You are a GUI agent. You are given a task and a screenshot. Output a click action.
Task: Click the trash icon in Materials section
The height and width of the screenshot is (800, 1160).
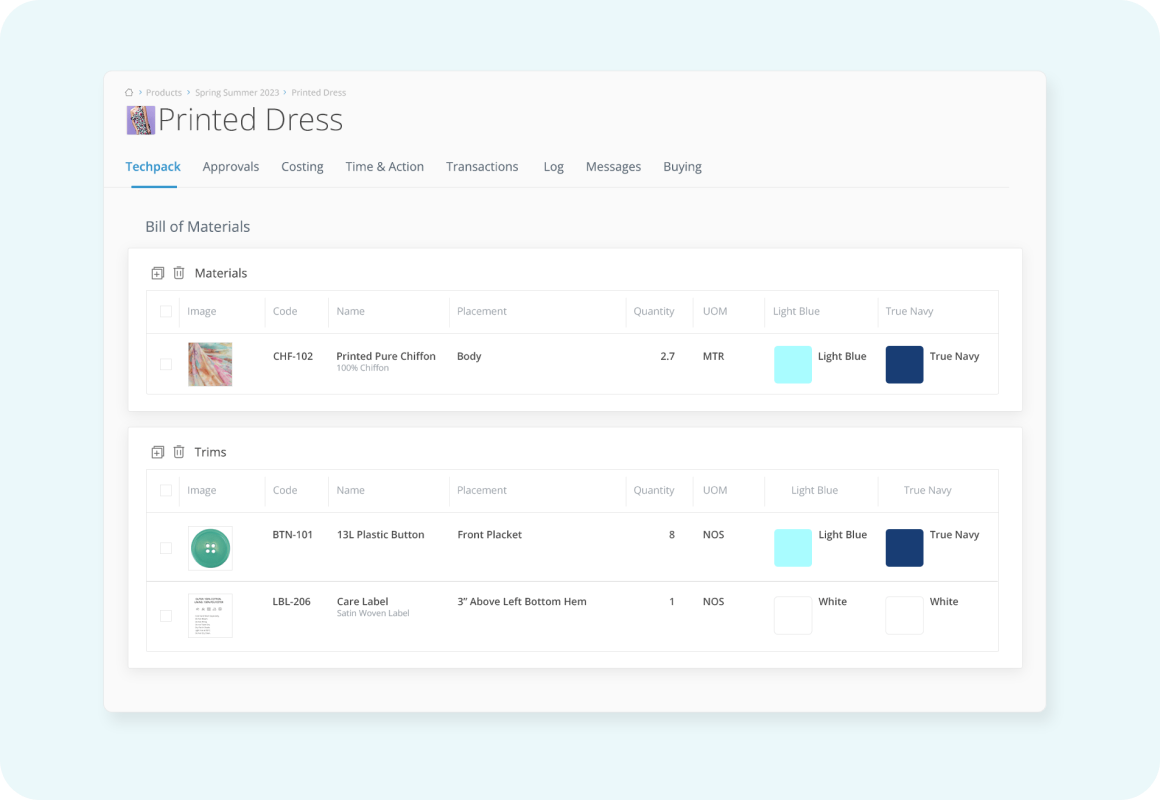(179, 273)
